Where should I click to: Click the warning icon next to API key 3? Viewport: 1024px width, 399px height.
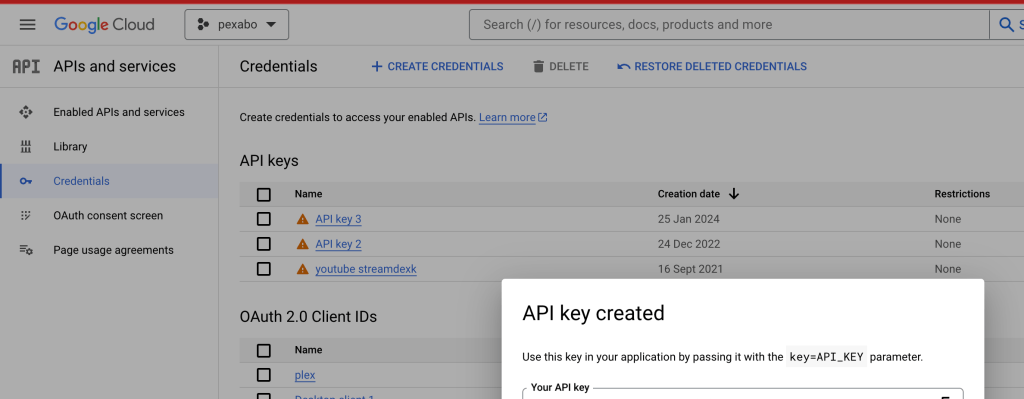[302, 219]
